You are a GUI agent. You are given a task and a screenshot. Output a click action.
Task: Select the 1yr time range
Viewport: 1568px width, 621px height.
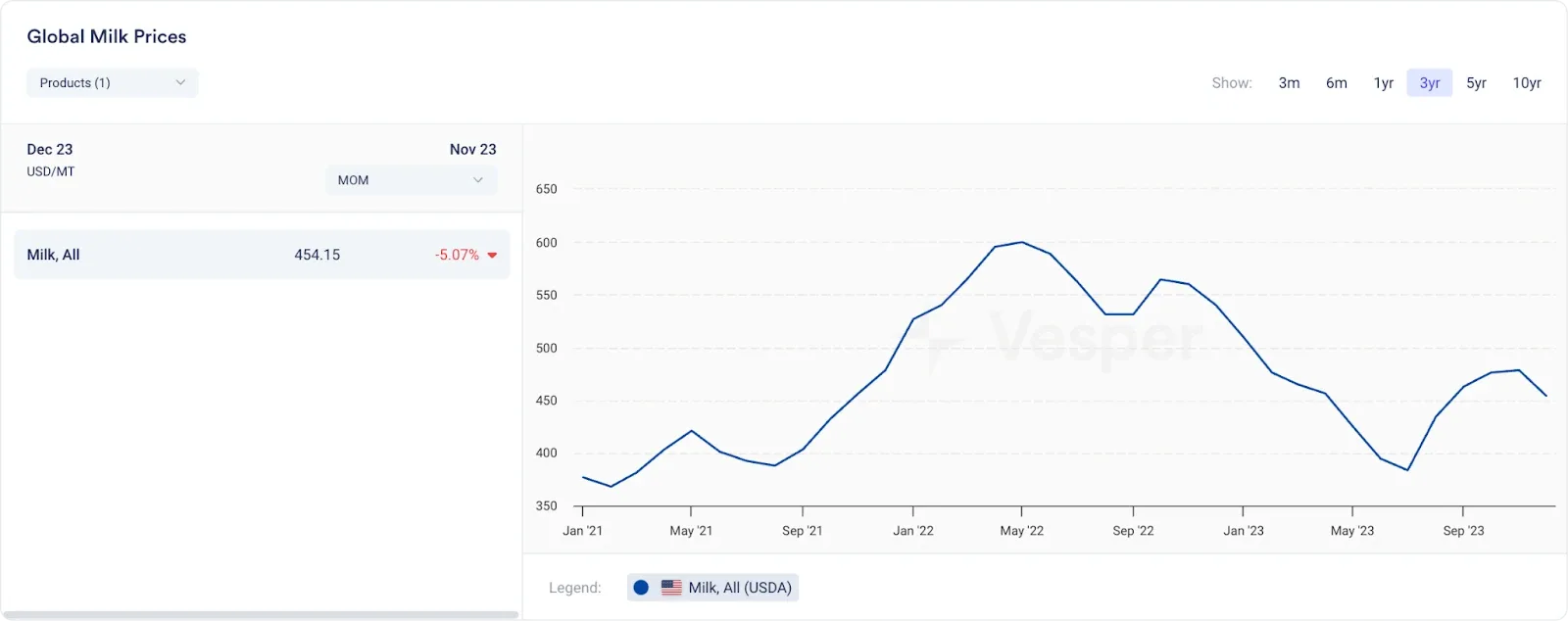pyautogui.click(x=1383, y=83)
